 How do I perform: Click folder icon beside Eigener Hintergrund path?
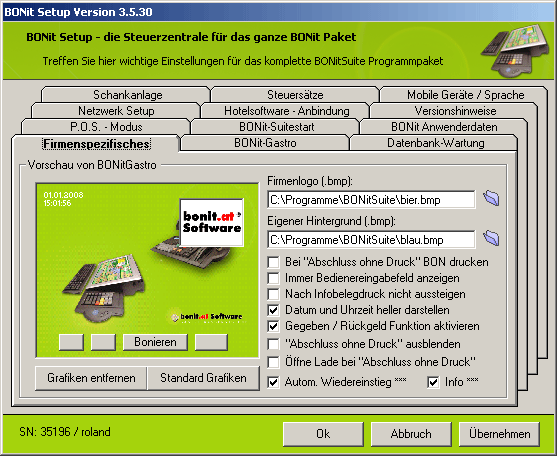click(x=491, y=238)
